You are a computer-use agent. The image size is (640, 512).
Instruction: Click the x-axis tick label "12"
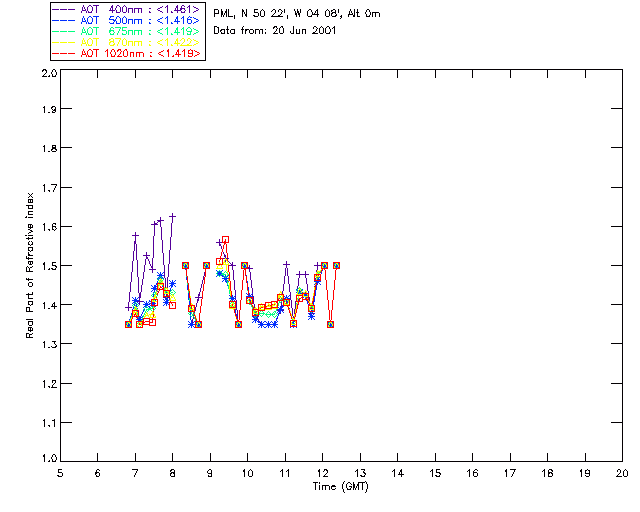(322, 473)
